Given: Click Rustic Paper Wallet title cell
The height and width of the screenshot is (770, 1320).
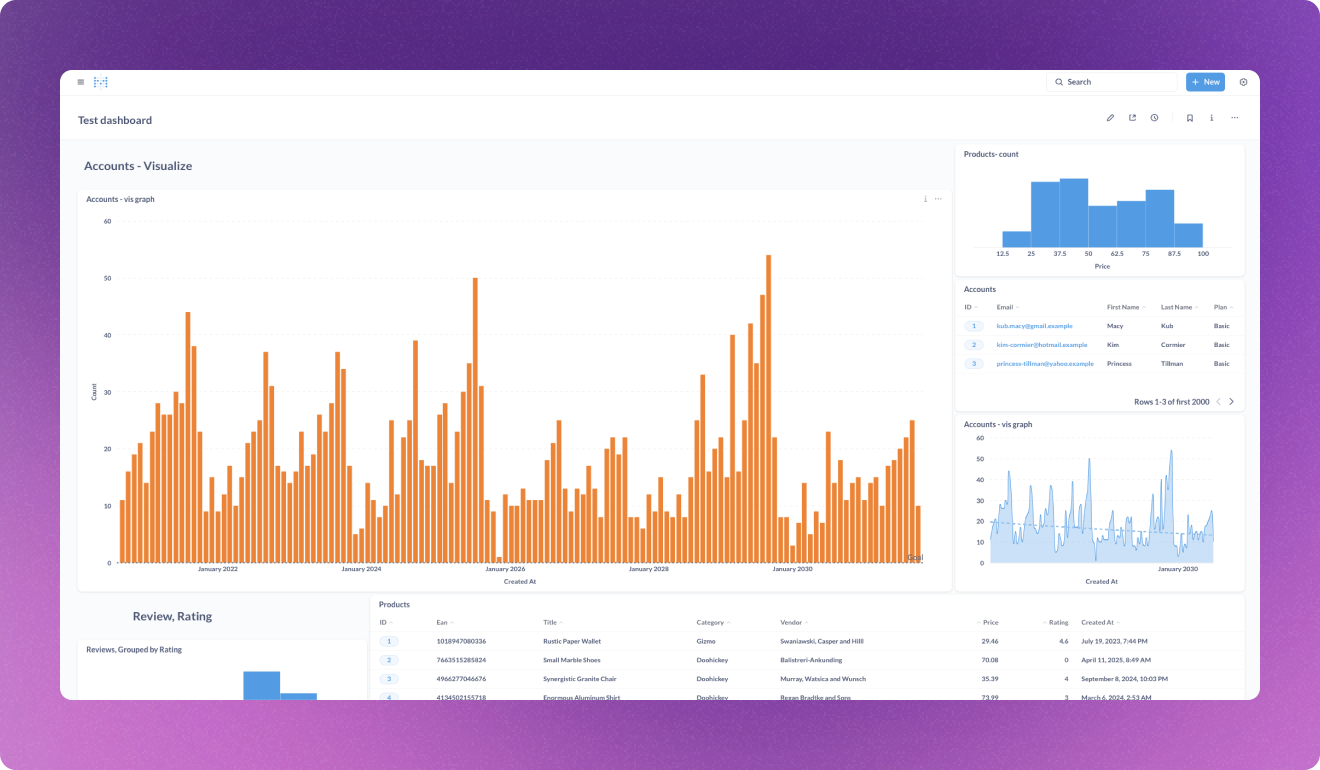Looking at the screenshot, I should pyautogui.click(x=572, y=641).
